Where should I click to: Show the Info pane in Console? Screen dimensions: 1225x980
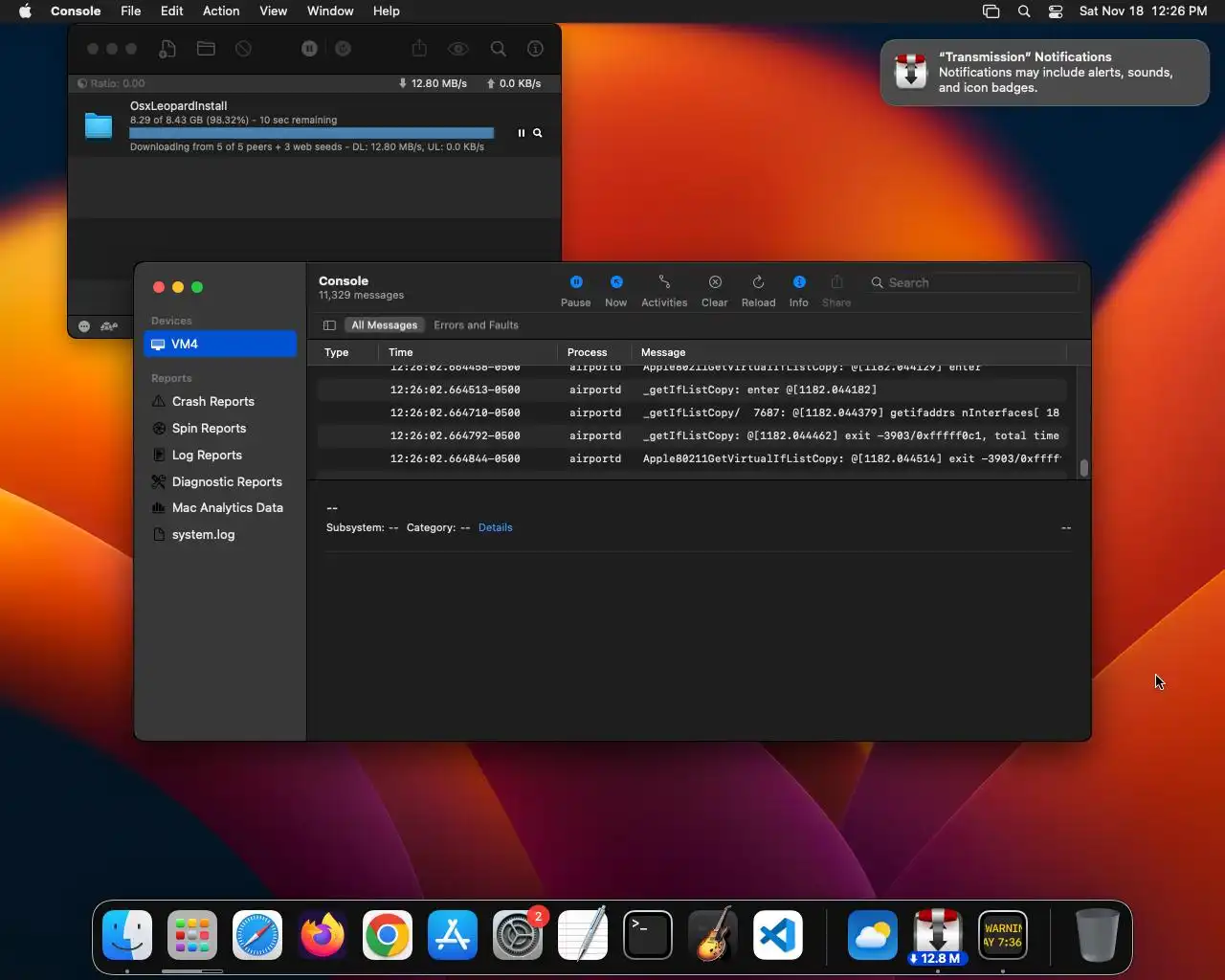point(799,291)
